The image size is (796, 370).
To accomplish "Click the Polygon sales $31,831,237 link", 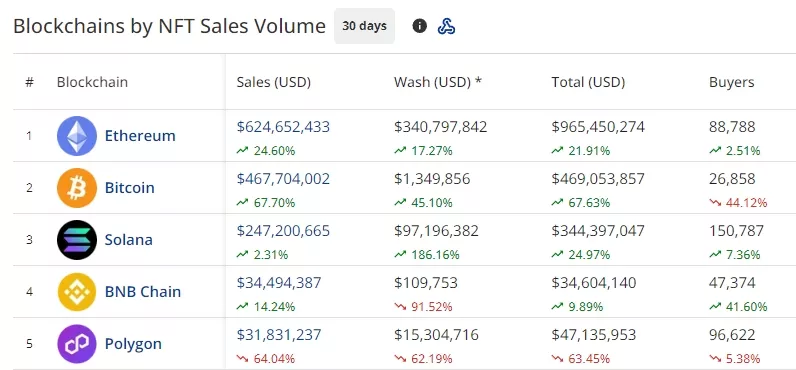I will click(x=279, y=335).
